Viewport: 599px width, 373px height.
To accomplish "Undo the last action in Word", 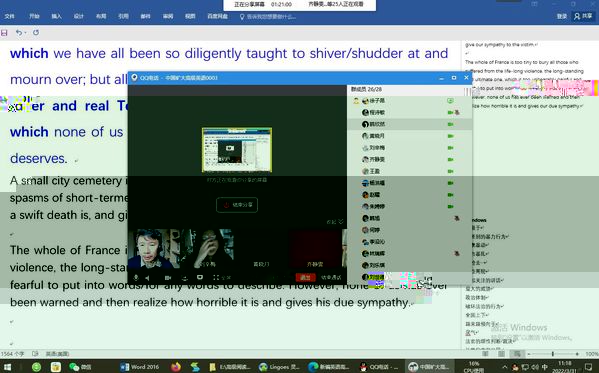I will click(x=18, y=33).
